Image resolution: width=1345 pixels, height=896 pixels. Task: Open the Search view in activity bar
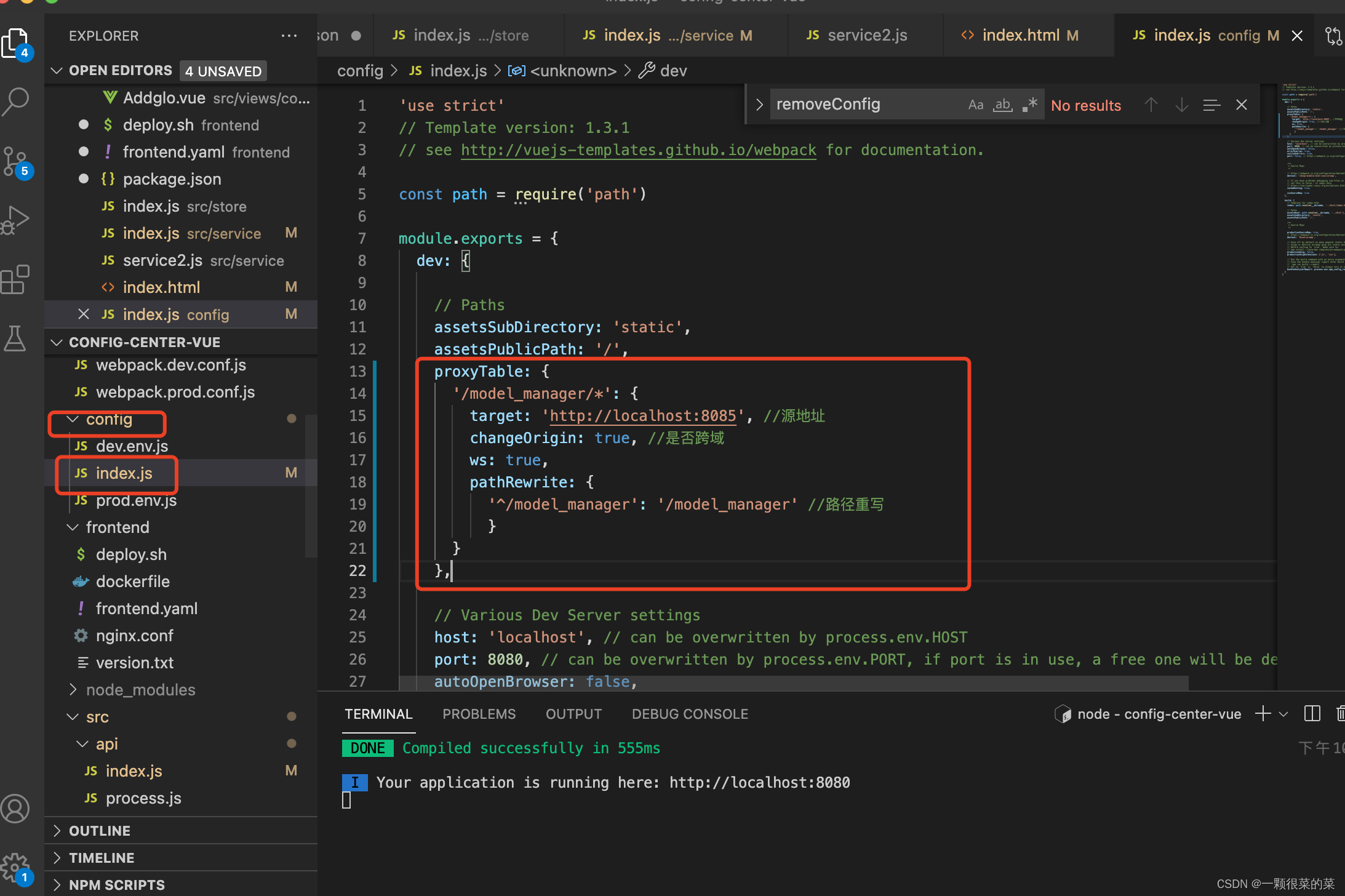[x=16, y=102]
